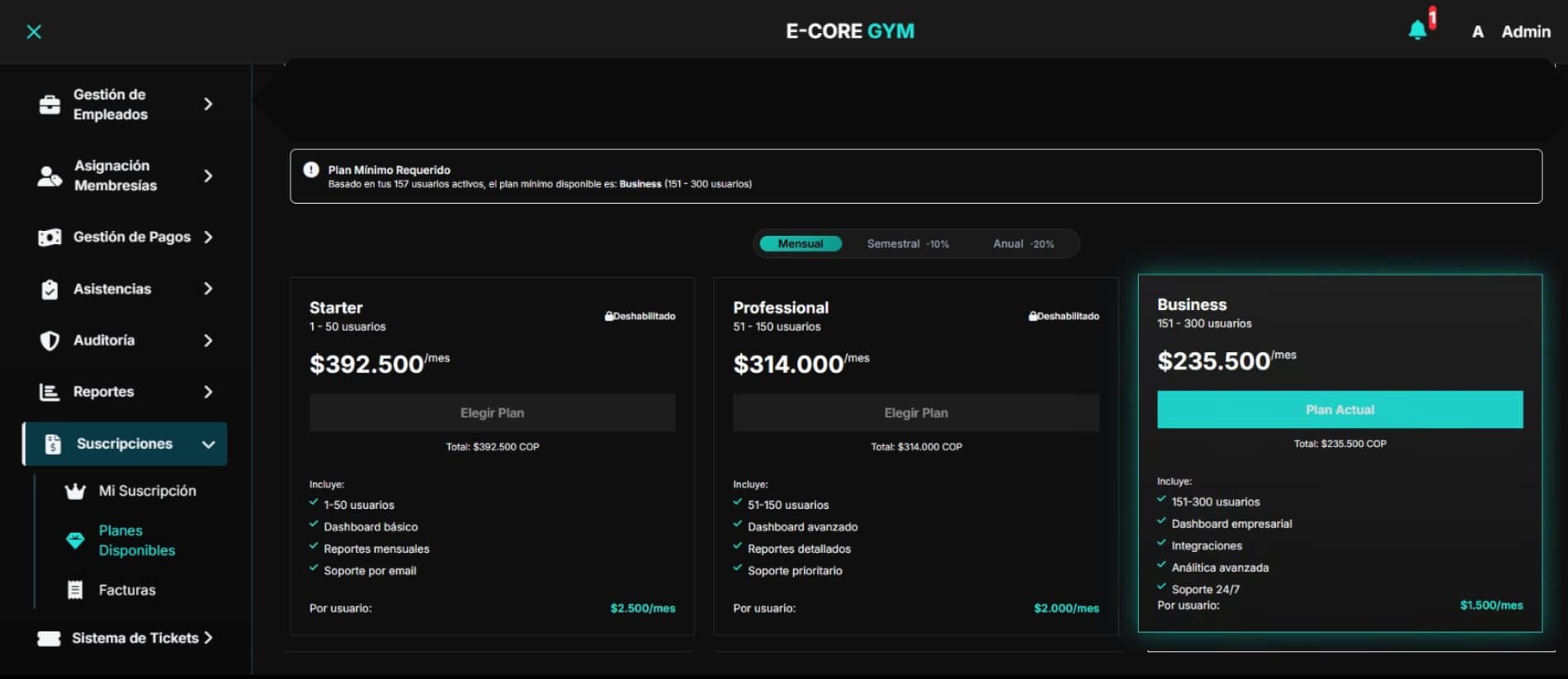Viewport: 1568px width, 679px height.
Task: Click the Gestión de Empleados briefcase icon
Action: [50, 105]
